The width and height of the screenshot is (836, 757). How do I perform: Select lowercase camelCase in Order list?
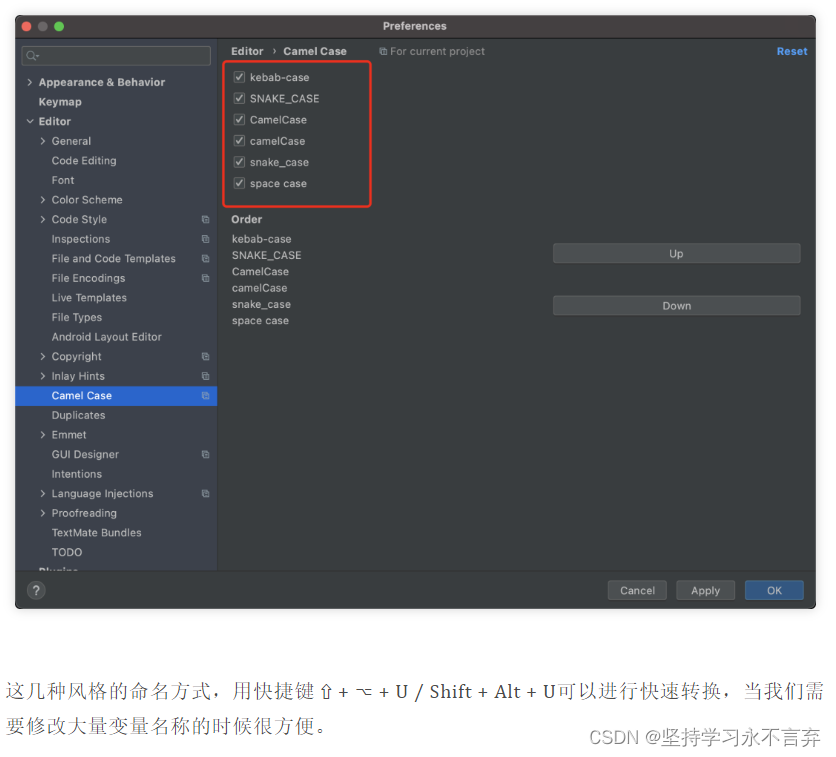click(260, 288)
